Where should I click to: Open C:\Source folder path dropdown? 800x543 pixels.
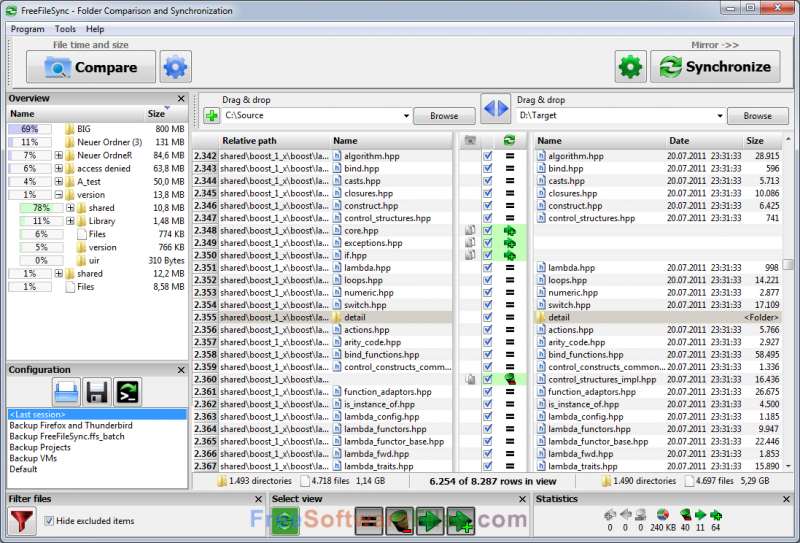pyautogui.click(x=406, y=116)
